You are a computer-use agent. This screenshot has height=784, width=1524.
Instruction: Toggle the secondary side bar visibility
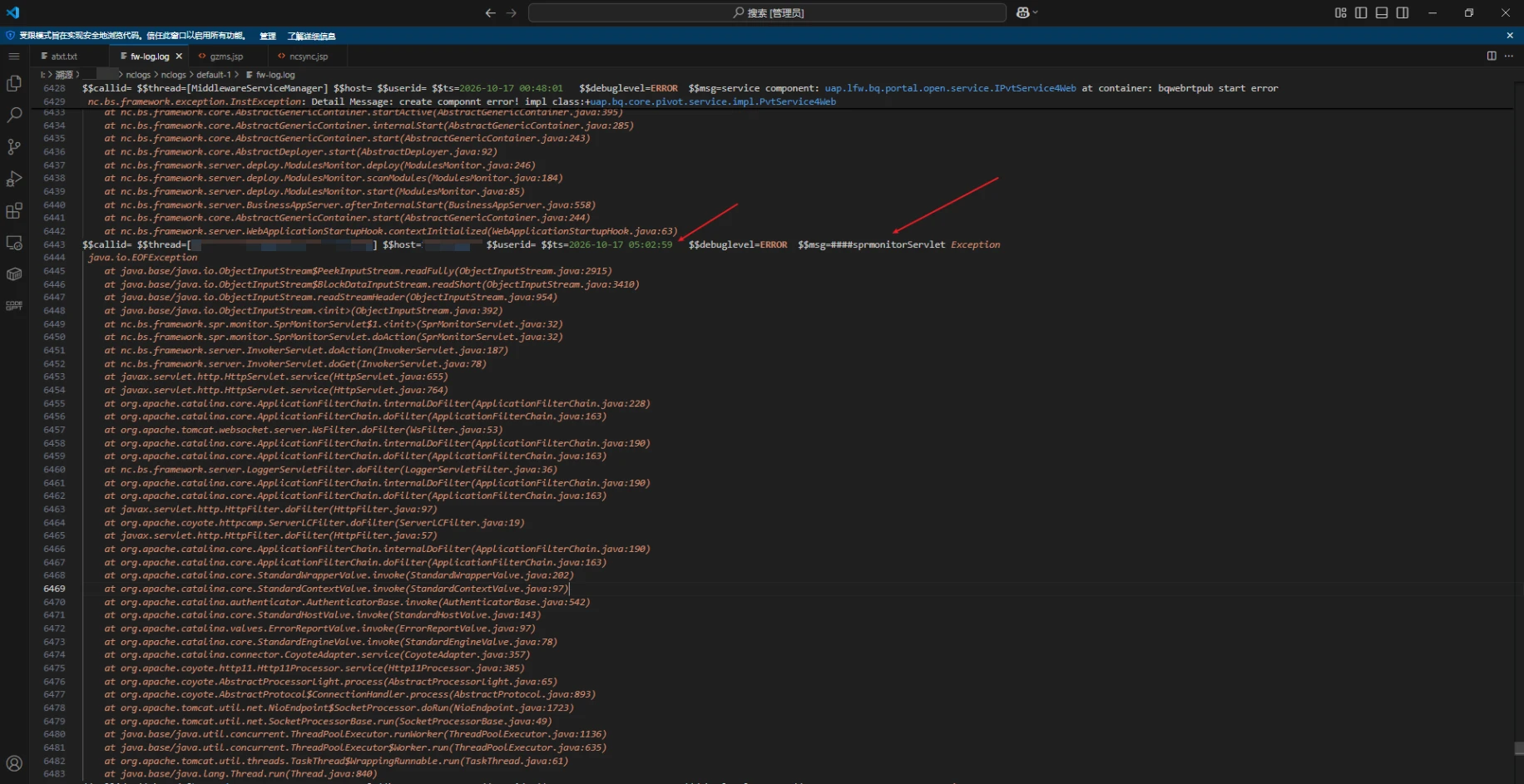[x=1403, y=12]
